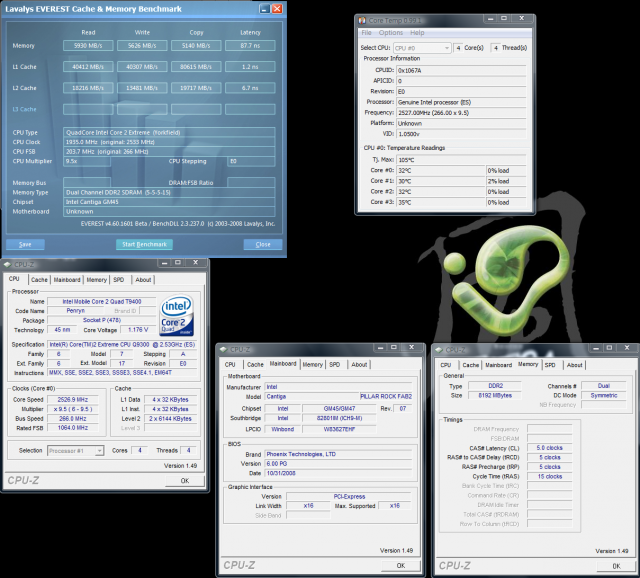Click the Memory Read 5930 MB/s field
Viewport: 640px width, 578px height.
click(88, 46)
